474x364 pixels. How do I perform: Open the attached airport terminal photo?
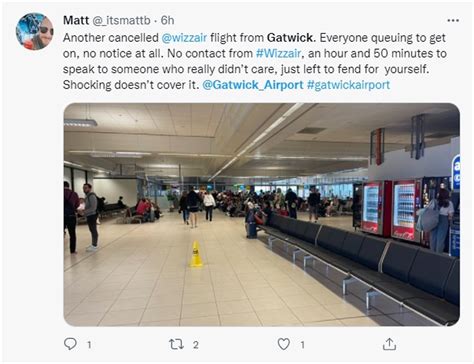(261, 214)
